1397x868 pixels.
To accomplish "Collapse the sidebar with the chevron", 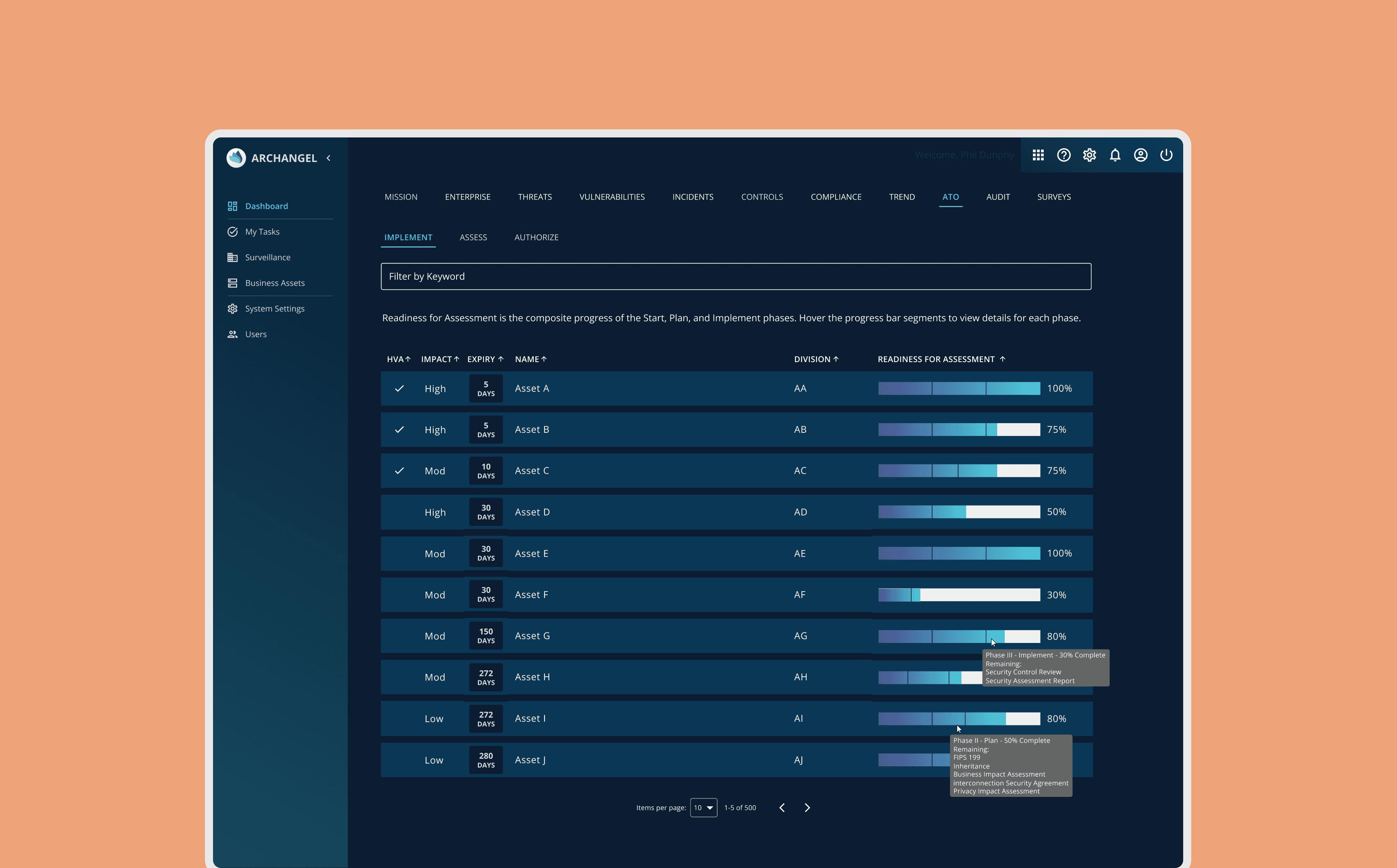I will [x=328, y=158].
